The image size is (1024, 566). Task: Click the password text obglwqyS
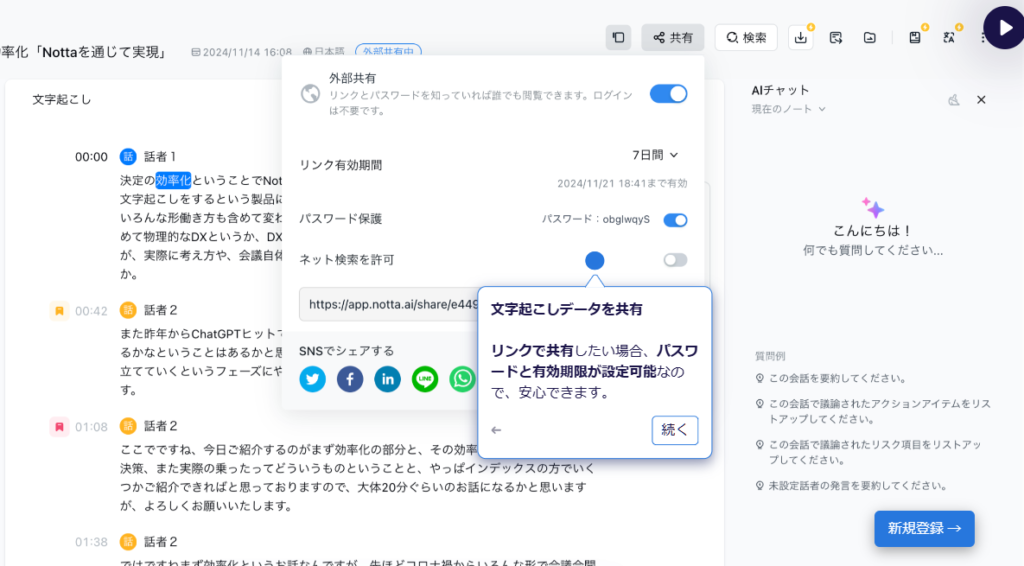tap(626, 219)
